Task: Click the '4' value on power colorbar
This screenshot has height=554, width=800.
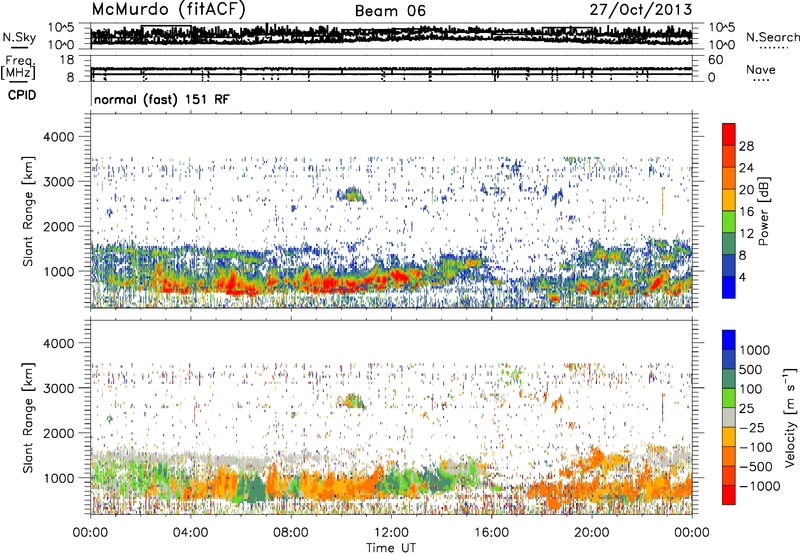Action: [742, 277]
